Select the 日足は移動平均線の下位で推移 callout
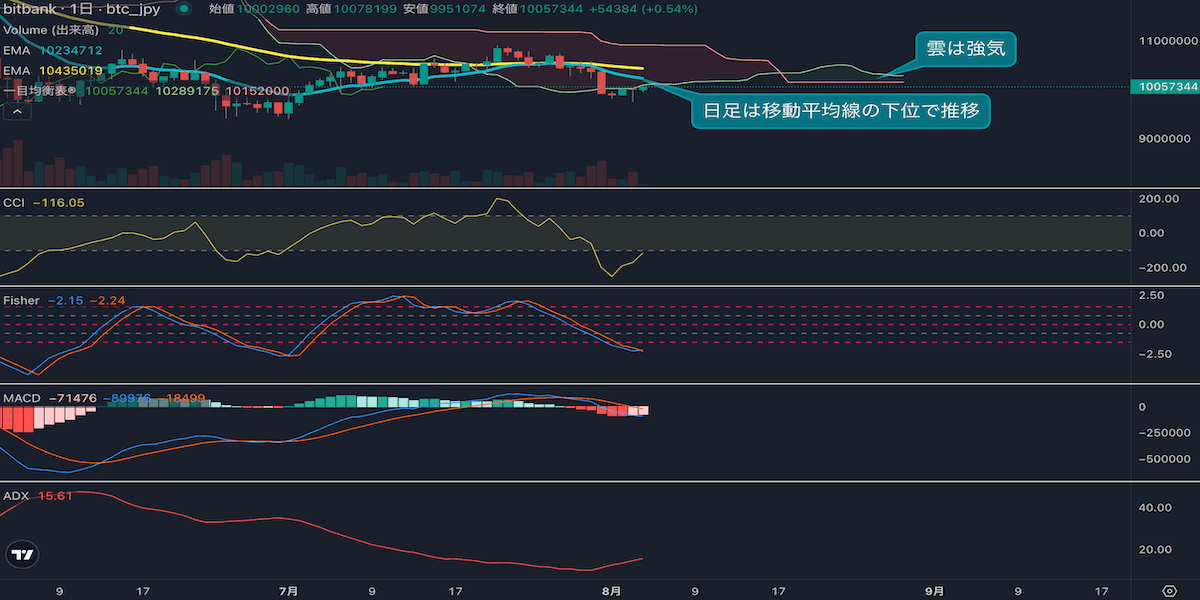Screen dimensions: 1200x600 [841, 110]
